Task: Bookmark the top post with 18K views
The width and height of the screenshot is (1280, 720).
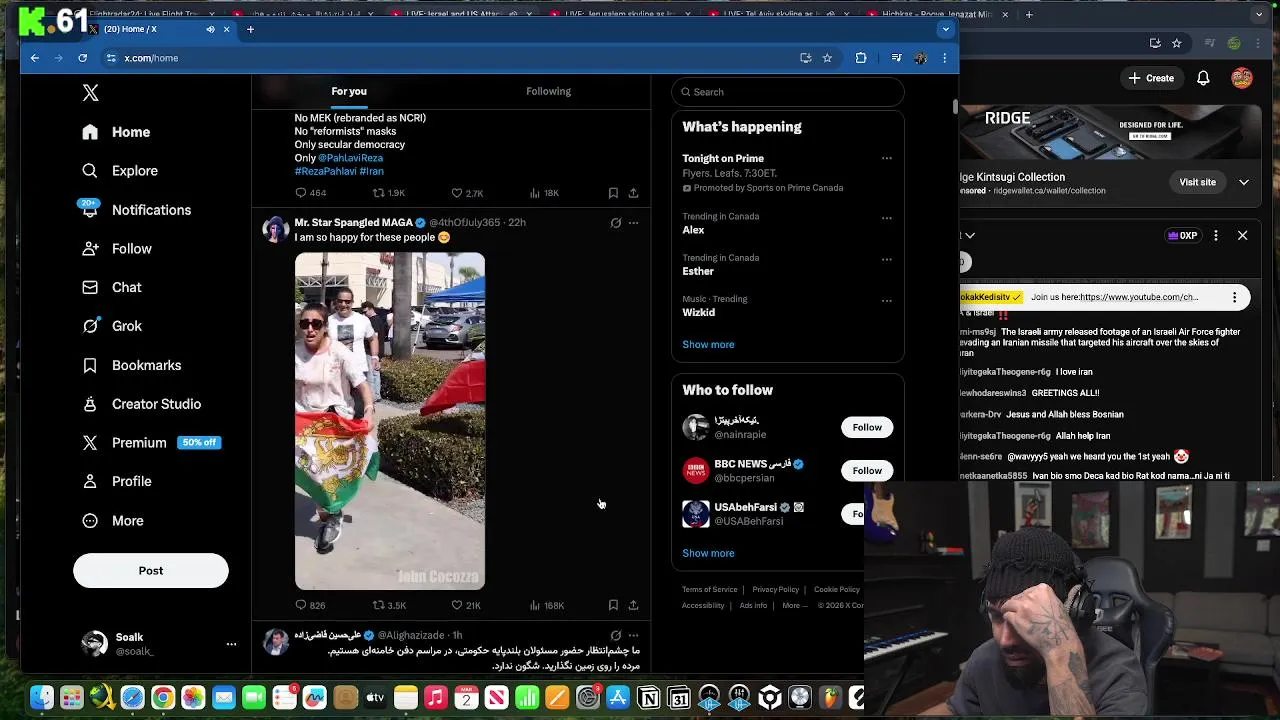Action: (613, 193)
